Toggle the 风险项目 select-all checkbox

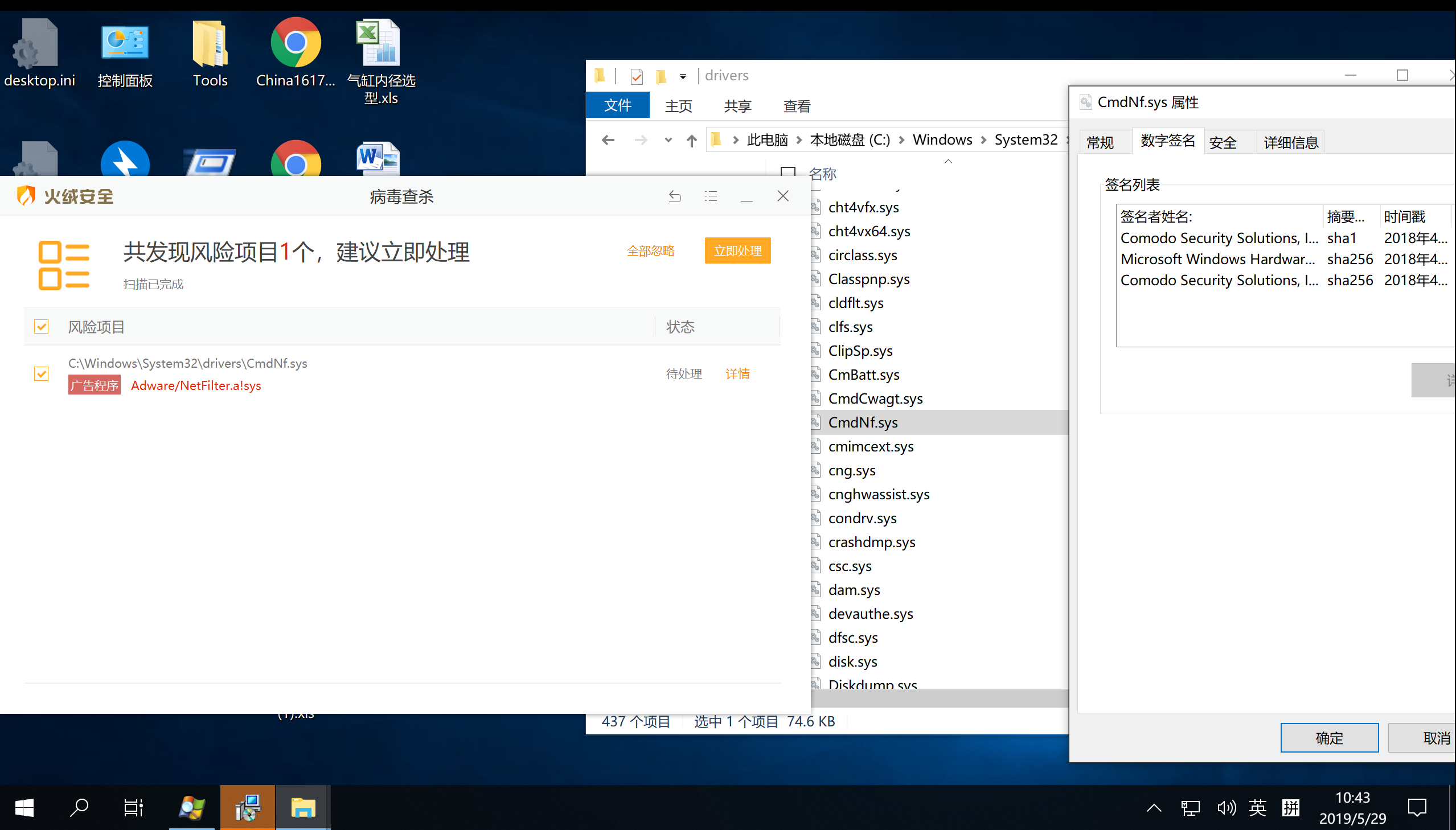coord(41,327)
